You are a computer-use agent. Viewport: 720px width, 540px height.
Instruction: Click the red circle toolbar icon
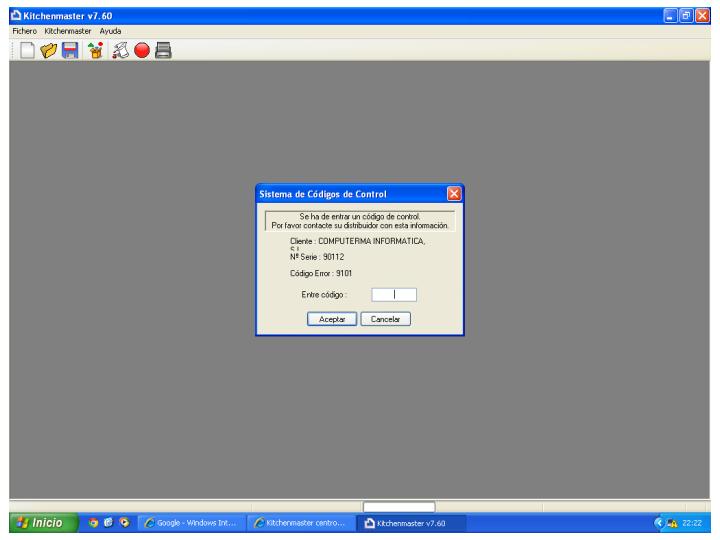pos(142,51)
